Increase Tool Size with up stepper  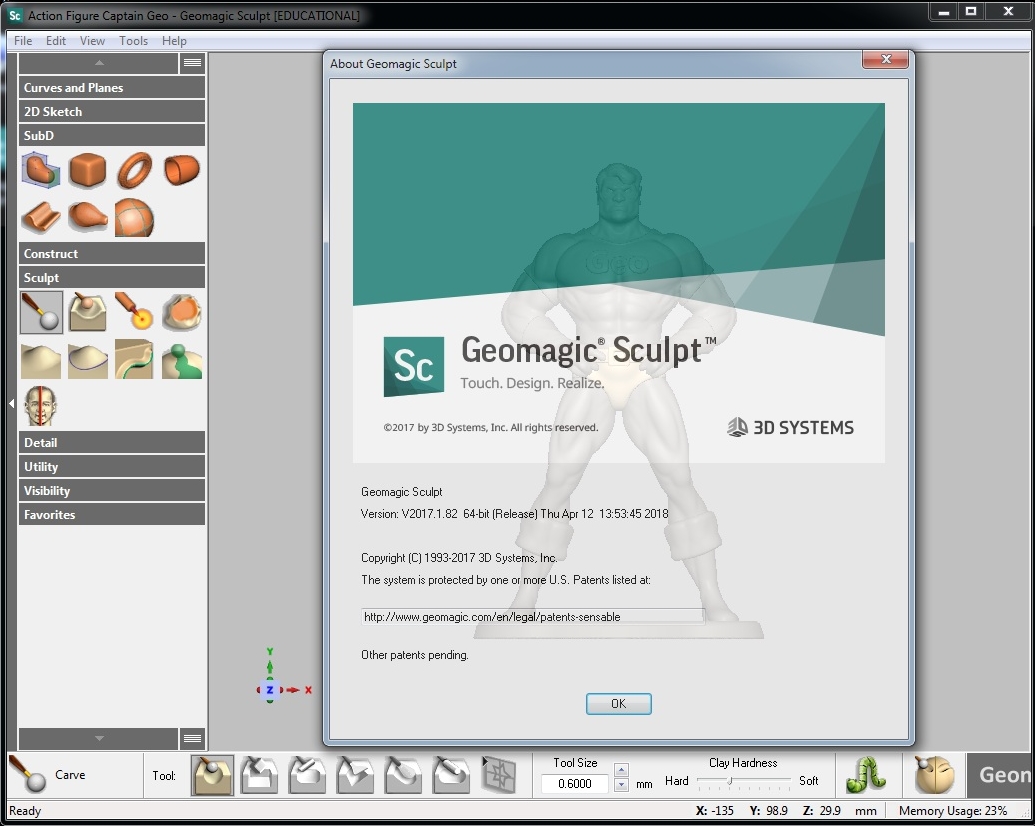(620, 770)
